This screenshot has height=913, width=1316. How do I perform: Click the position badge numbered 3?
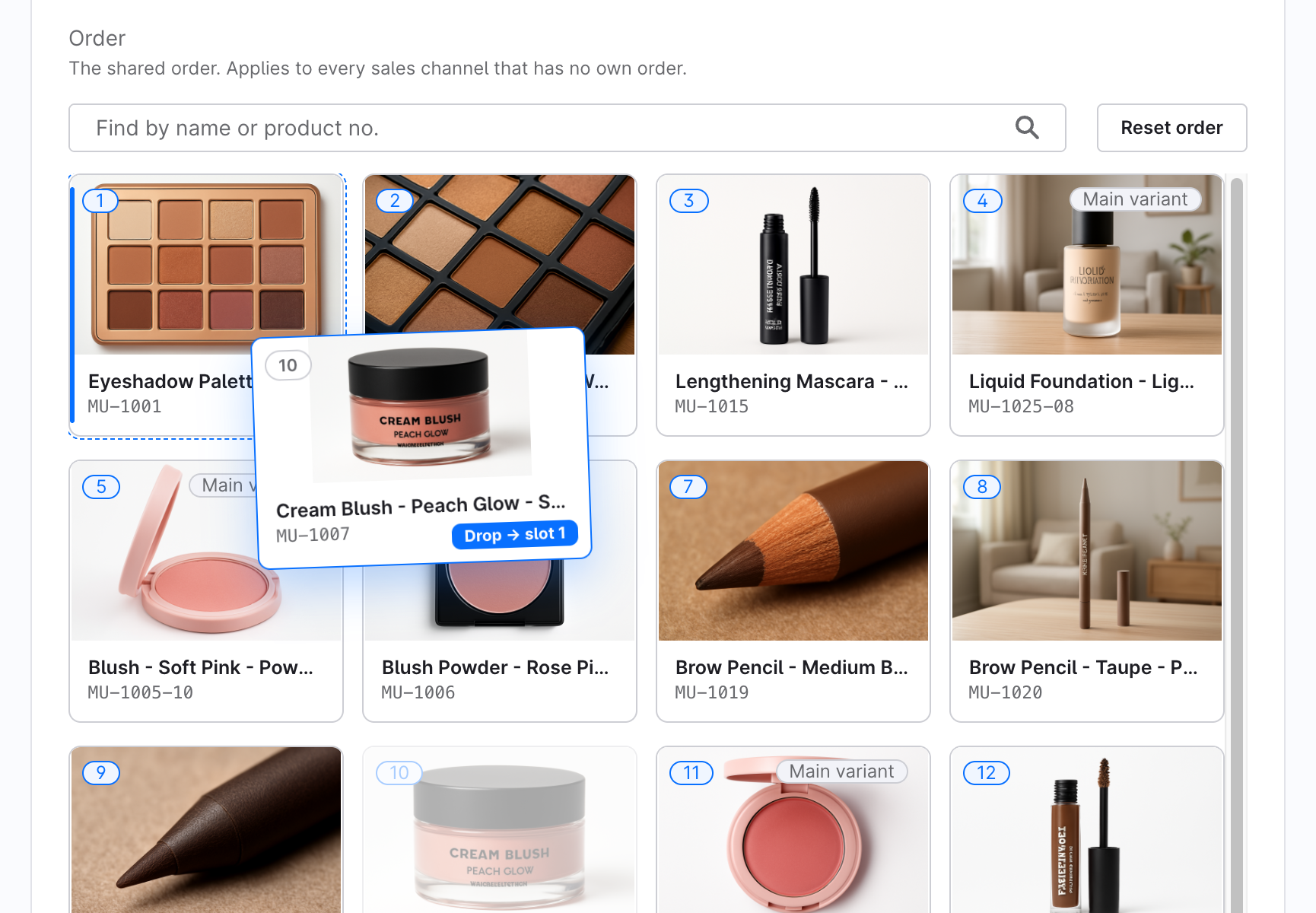[688, 201]
